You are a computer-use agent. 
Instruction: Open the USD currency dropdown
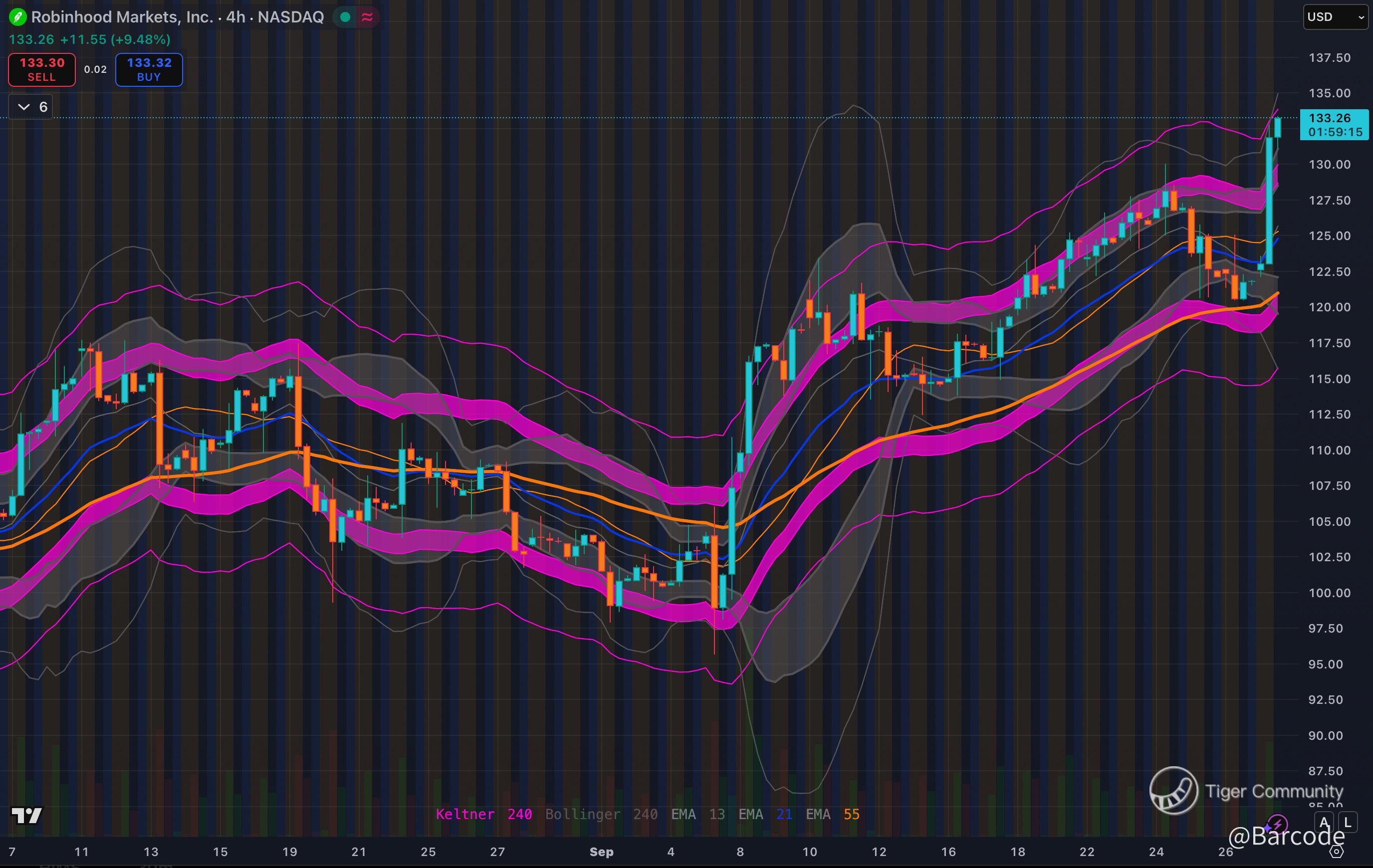coord(1335,17)
